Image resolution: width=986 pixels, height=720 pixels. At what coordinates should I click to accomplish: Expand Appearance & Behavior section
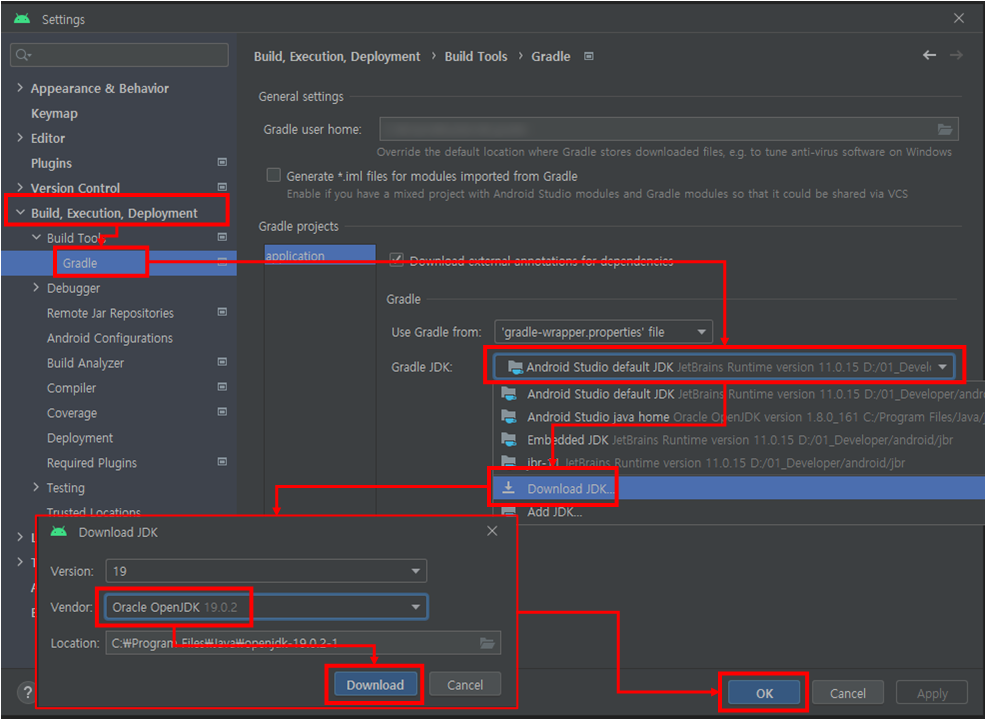[x=20, y=87]
